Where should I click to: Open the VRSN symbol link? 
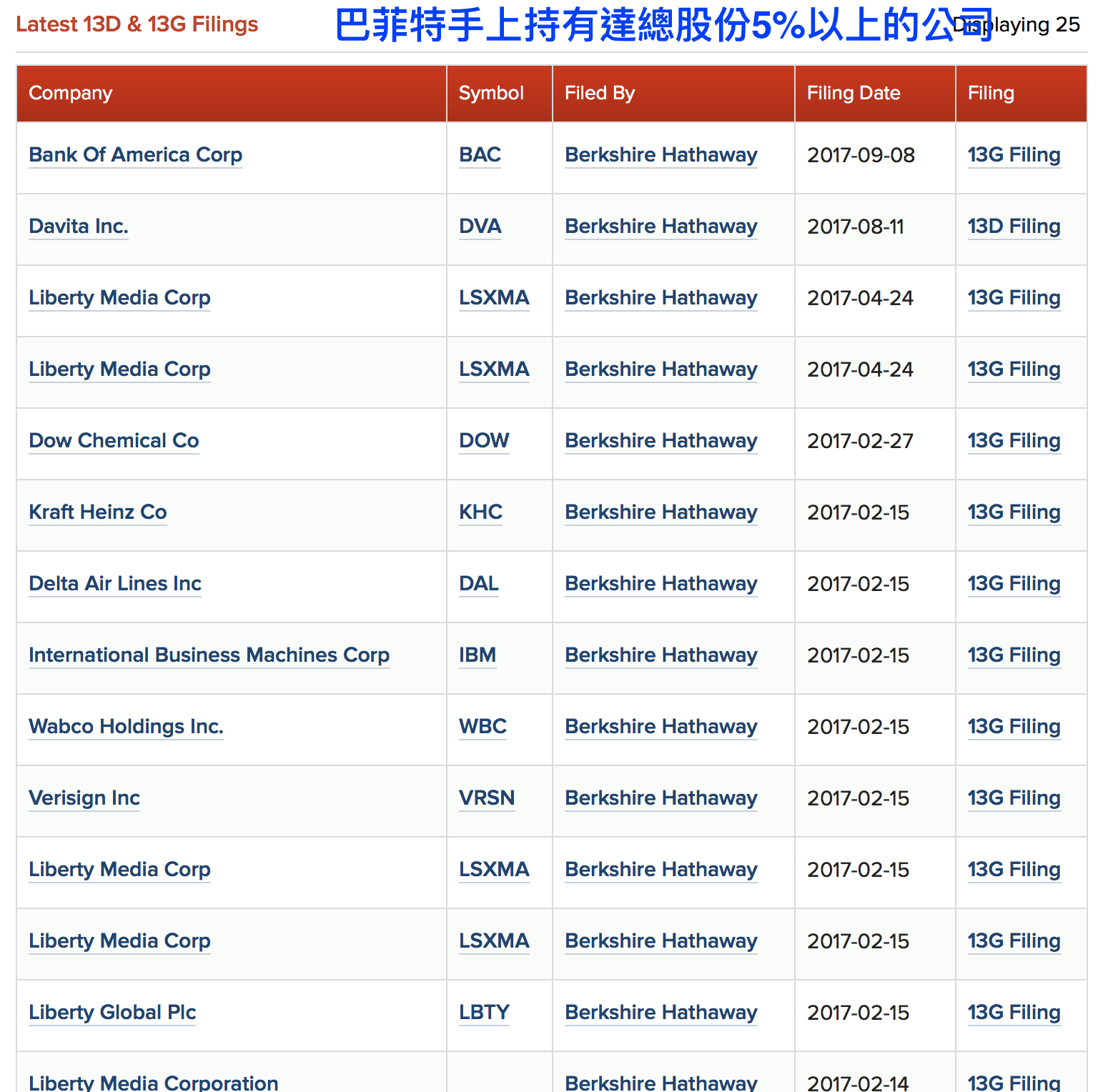(x=486, y=798)
